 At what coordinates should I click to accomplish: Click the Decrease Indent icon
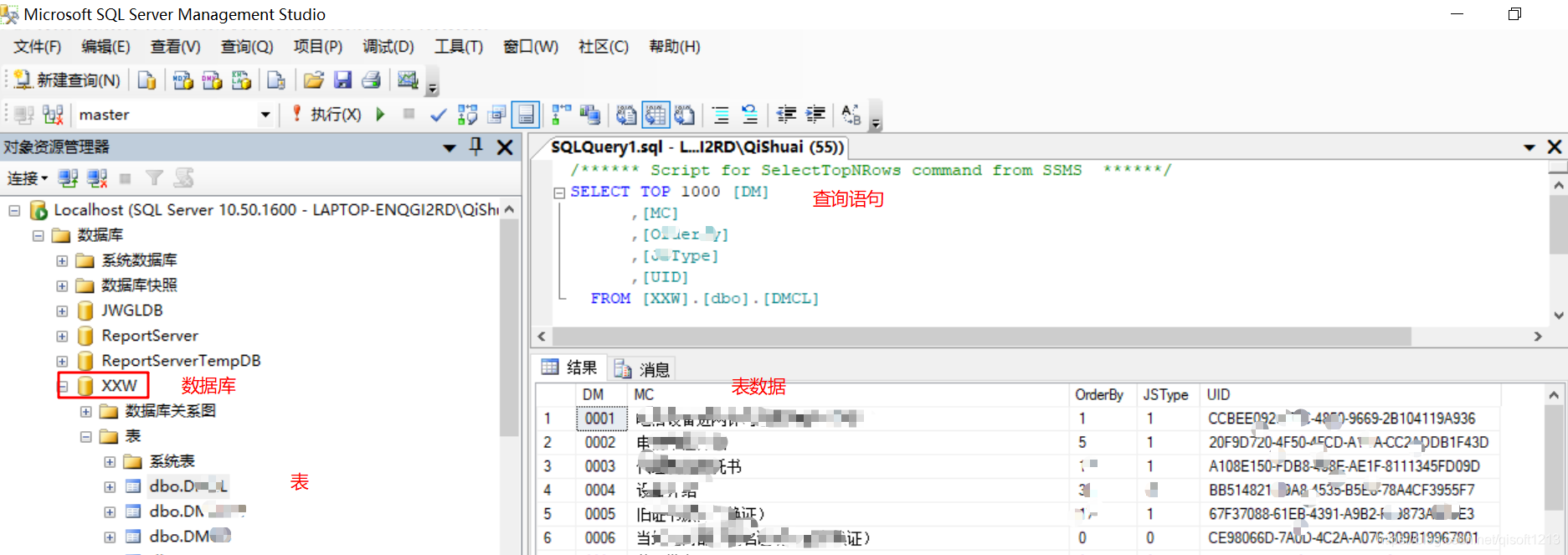(786, 115)
